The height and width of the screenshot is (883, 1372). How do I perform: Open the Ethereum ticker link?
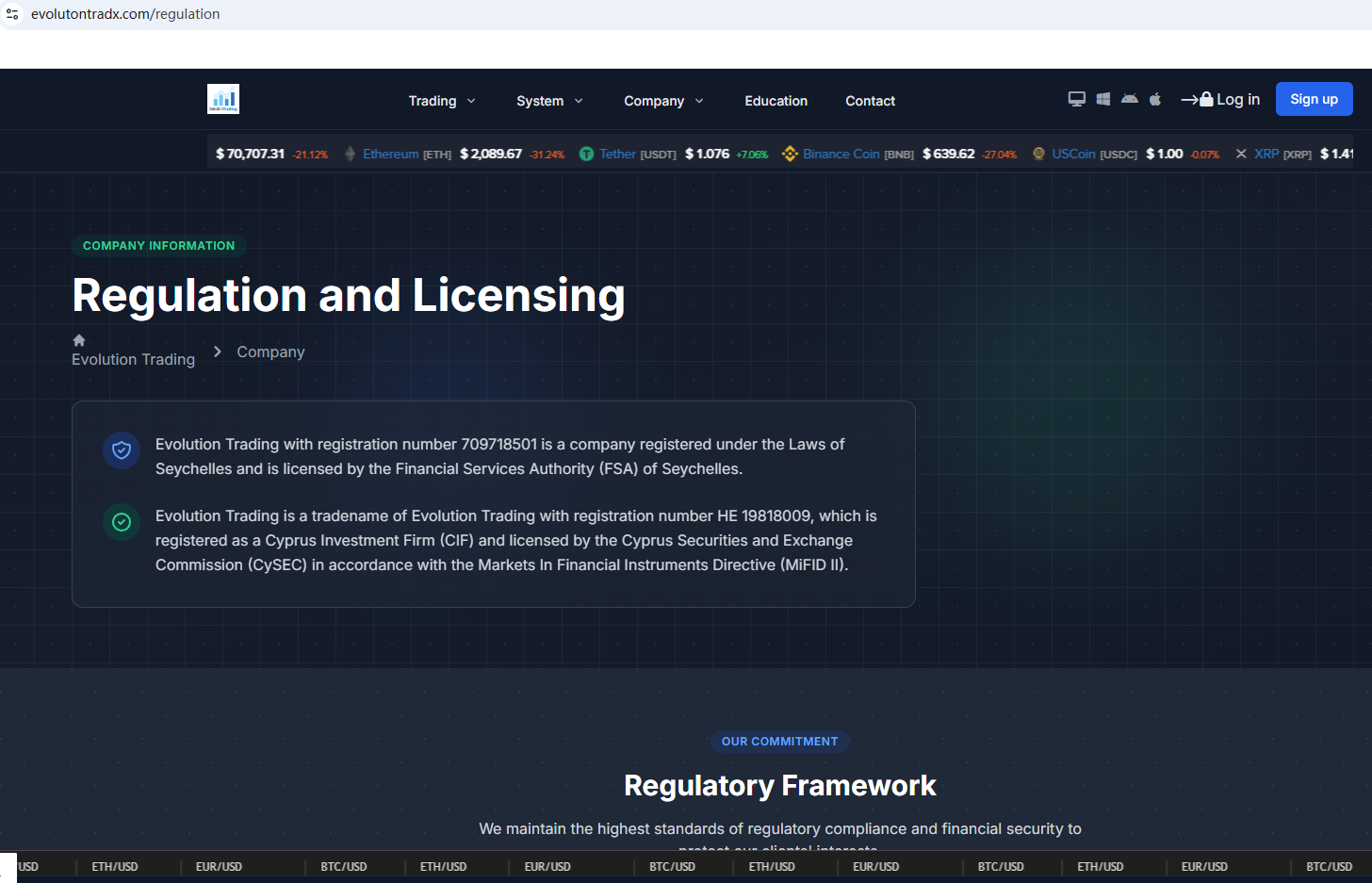tap(390, 154)
